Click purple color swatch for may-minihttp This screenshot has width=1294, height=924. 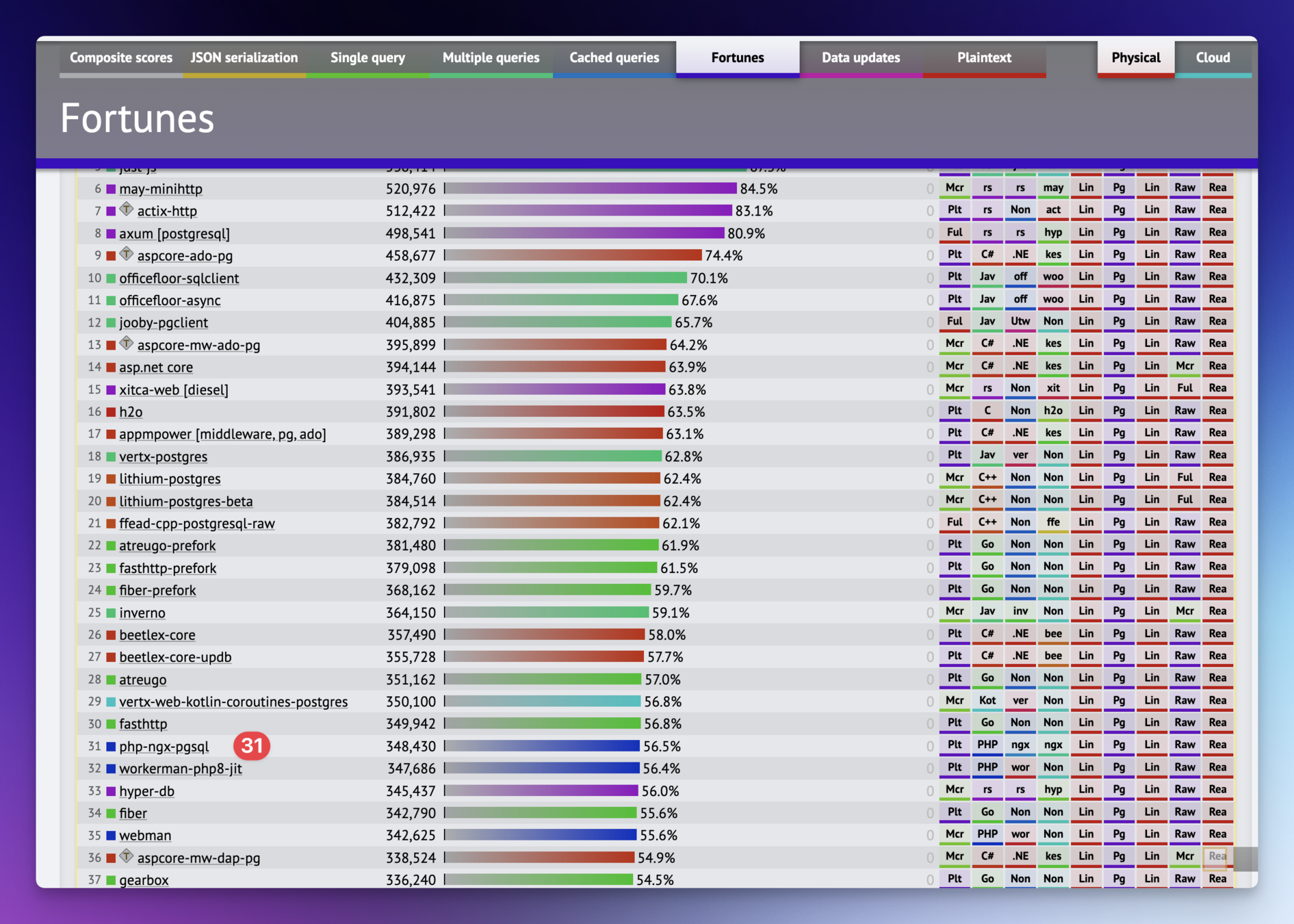[x=111, y=189]
